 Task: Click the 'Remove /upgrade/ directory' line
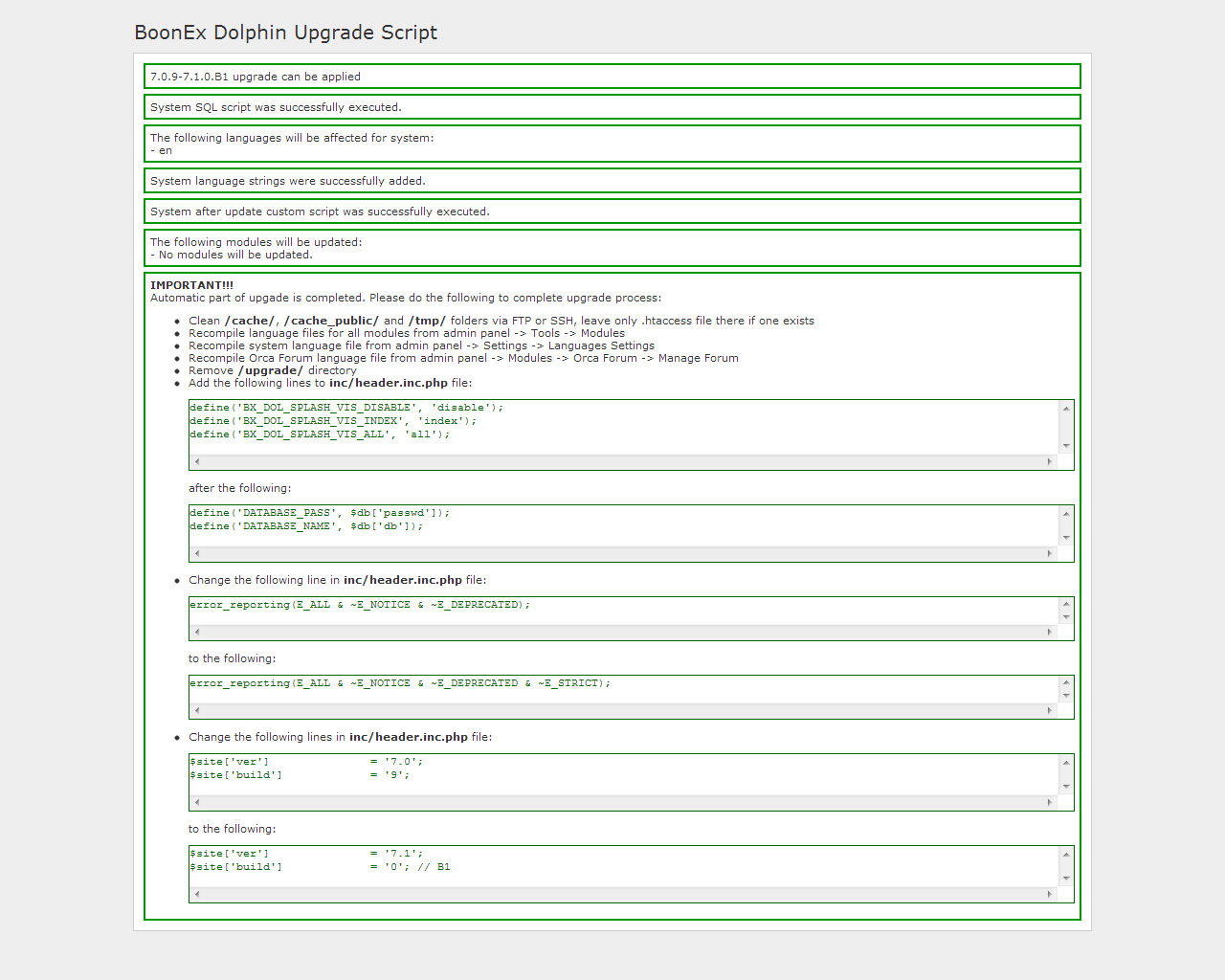tap(273, 370)
